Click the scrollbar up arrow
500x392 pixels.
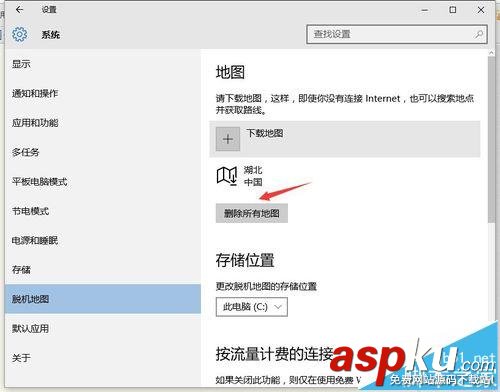coord(491,53)
